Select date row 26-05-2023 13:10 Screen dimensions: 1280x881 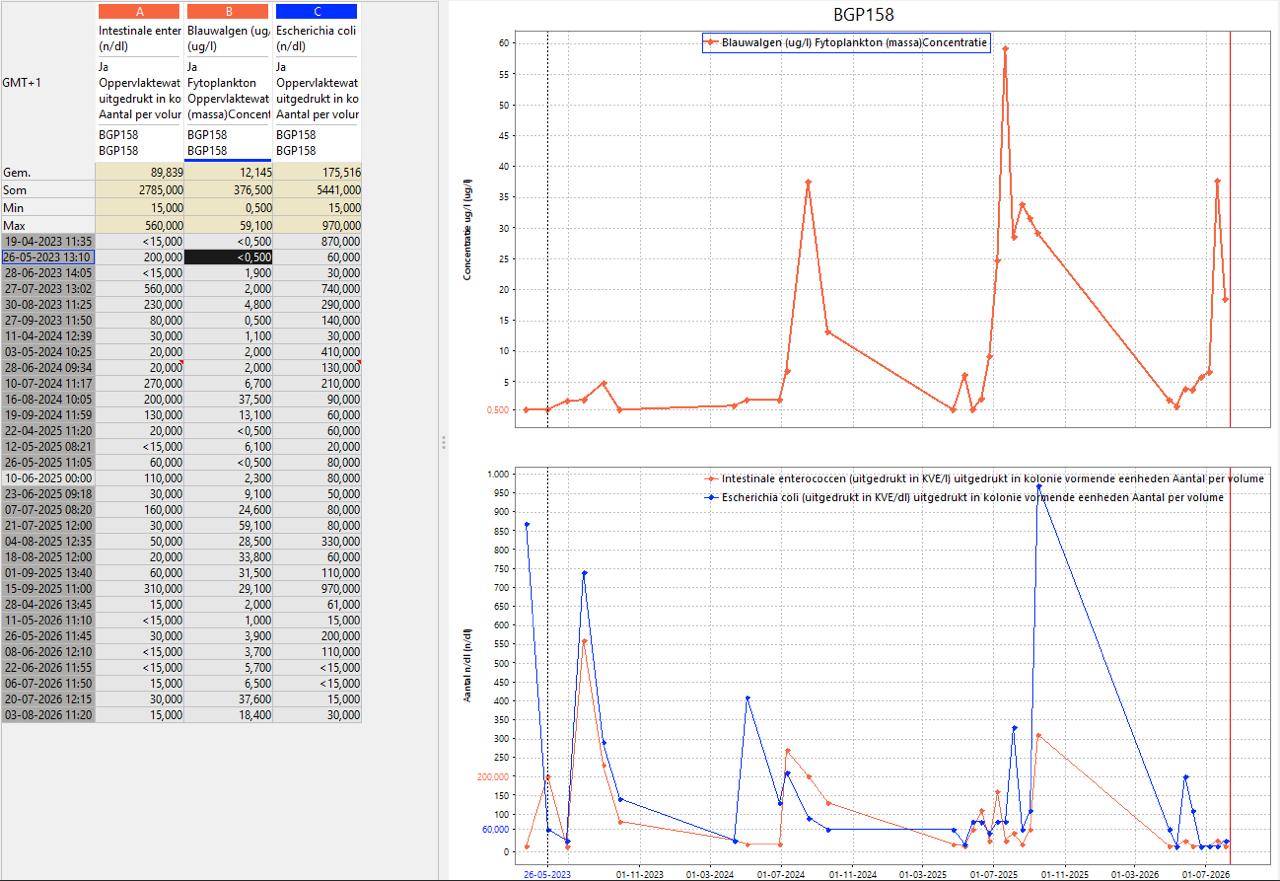click(48, 257)
